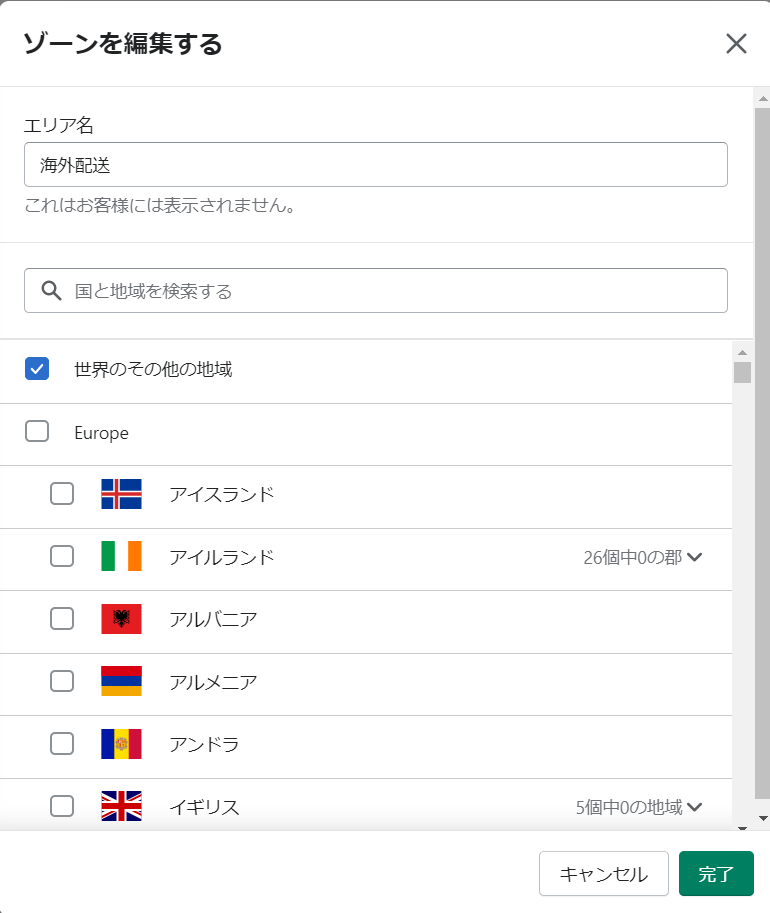
Task: Check the Europe checkbox
Action: pos(37,431)
